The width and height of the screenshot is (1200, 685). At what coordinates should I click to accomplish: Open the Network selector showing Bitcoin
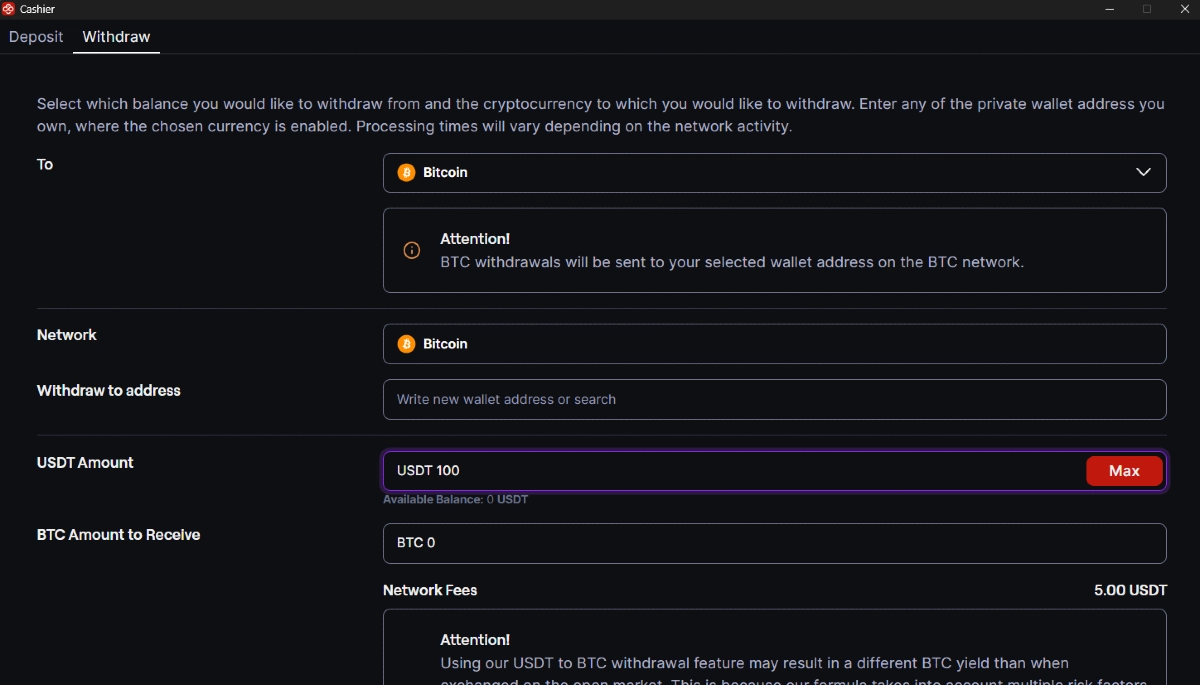pos(774,344)
